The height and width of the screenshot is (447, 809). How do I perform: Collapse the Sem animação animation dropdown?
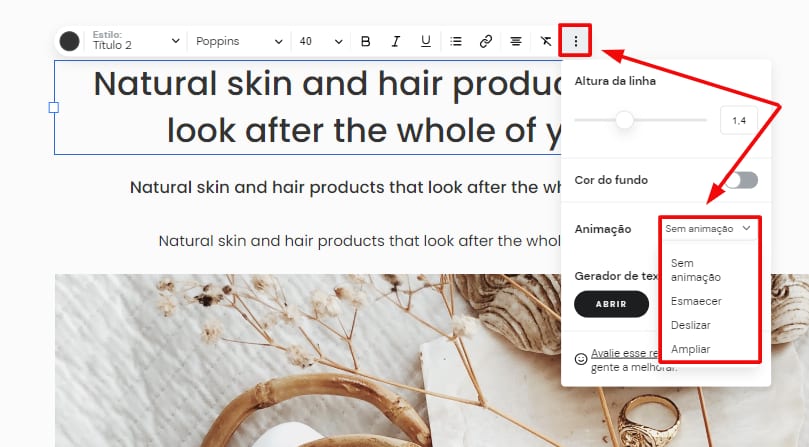(708, 229)
